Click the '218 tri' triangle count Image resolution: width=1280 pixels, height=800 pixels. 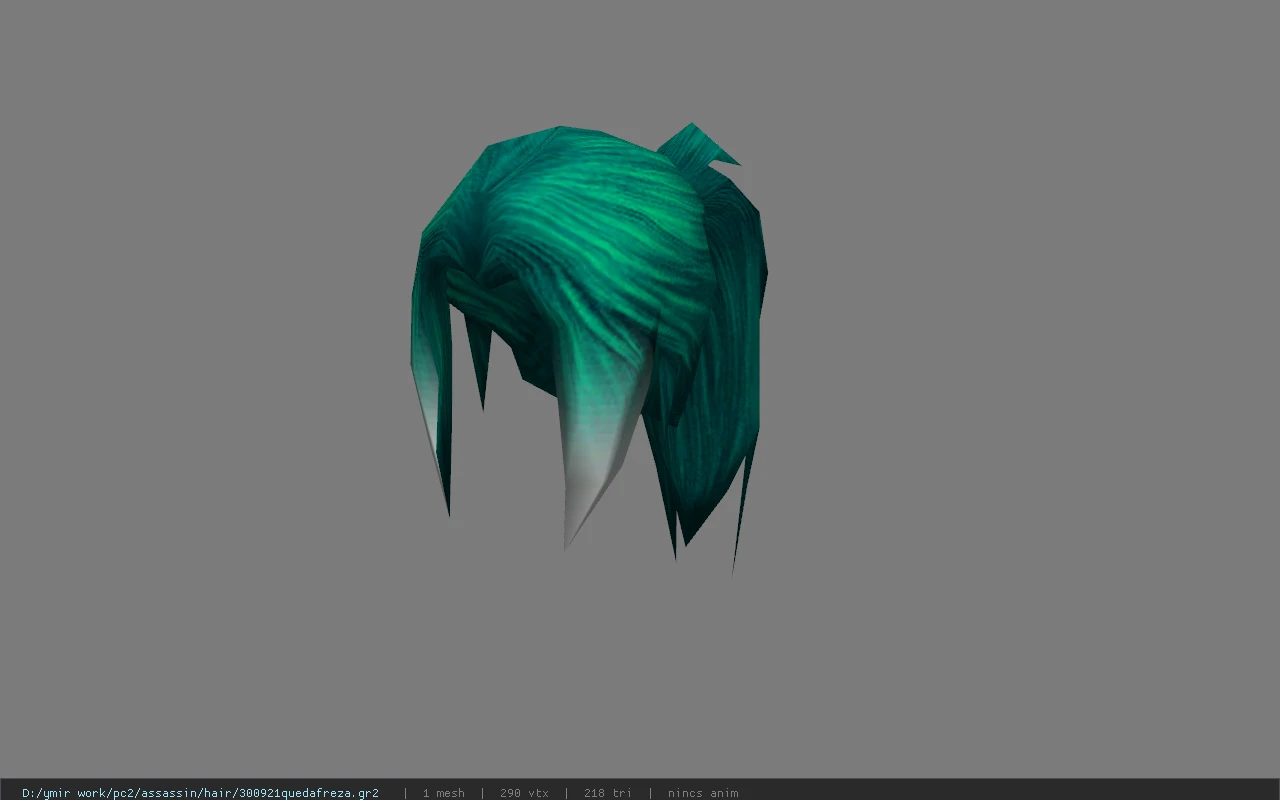607,793
